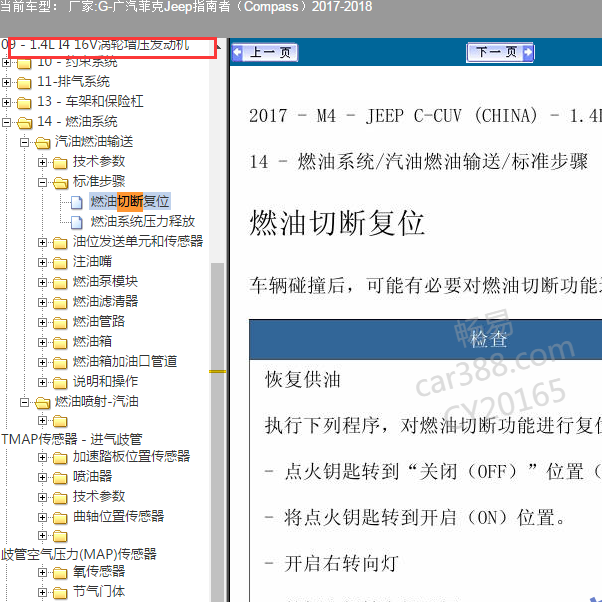
Task: Click the folder icon beside 节气门体
Action: pyautogui.click(x=60, y=593)
